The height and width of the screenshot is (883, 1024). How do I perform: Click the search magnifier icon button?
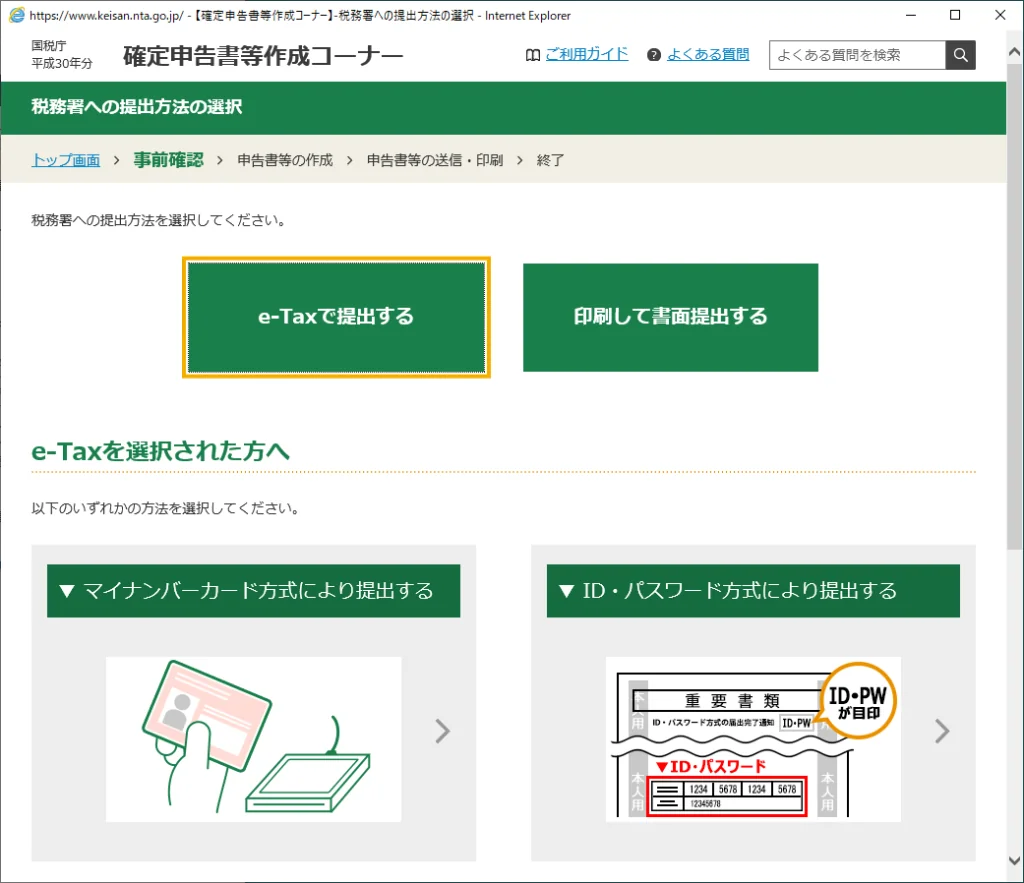coord(960,55)
